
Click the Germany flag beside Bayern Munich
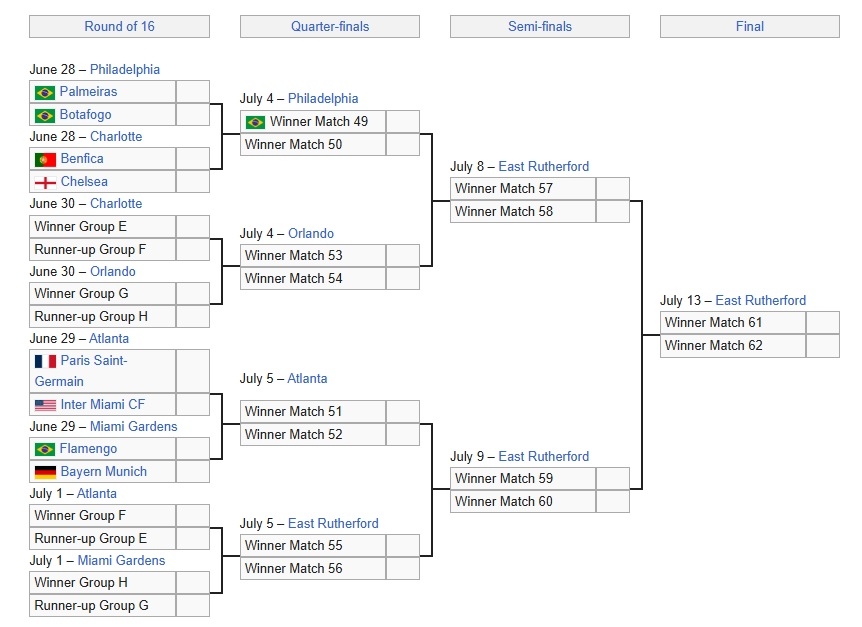click(x=45, y=472)
